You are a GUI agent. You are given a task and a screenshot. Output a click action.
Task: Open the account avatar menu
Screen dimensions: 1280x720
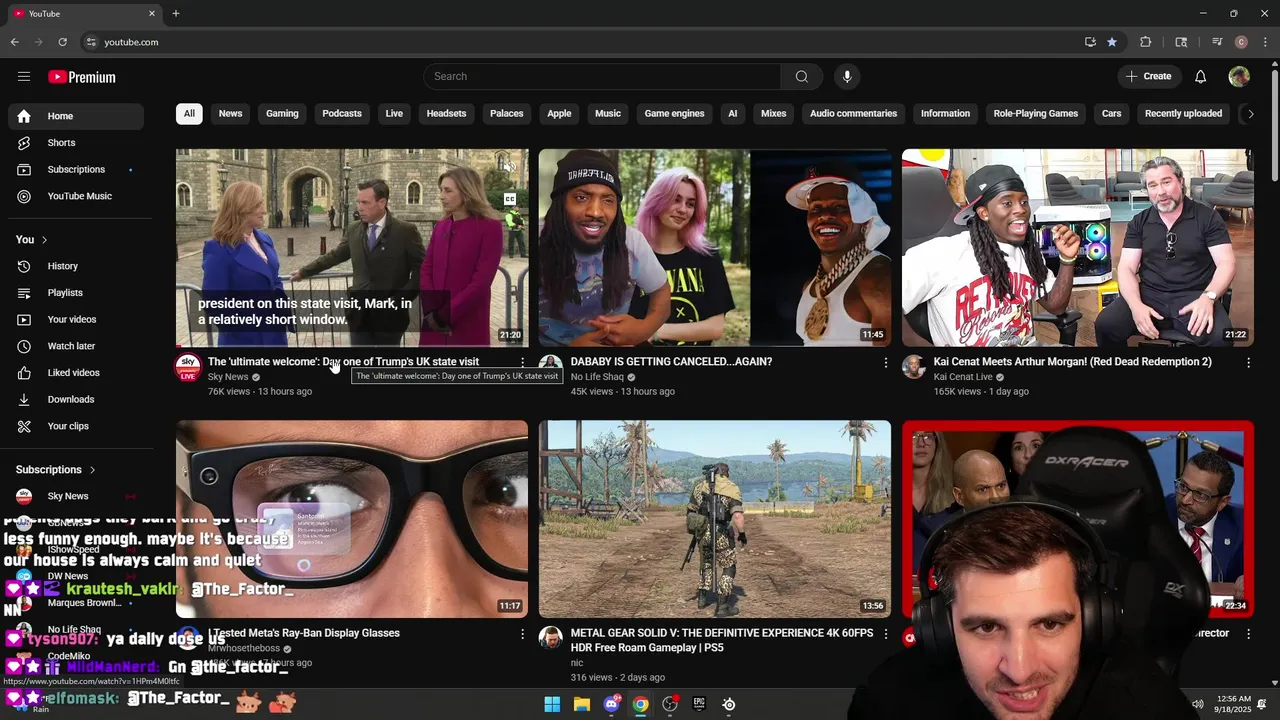[1239, 77]
